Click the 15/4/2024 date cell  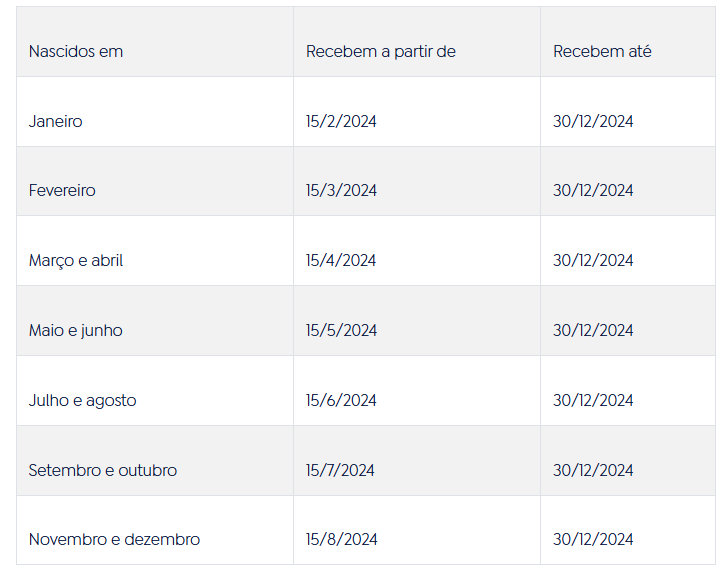tap(341, 260)
